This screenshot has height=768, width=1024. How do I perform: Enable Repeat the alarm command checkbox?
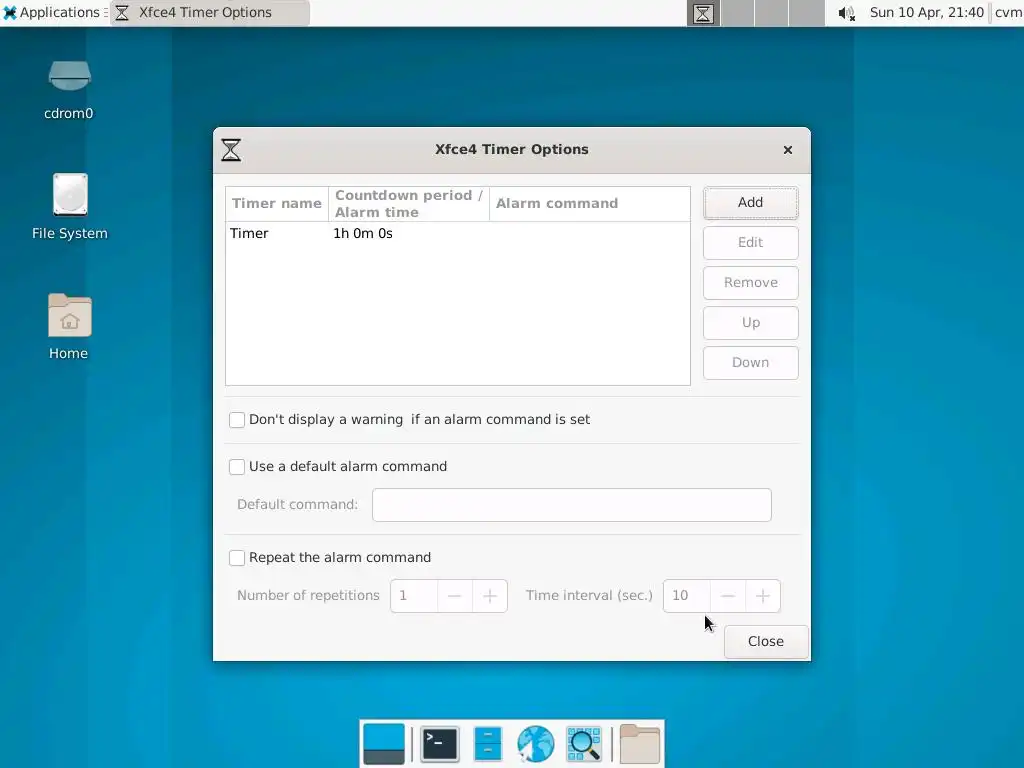[x=237, y=558]
